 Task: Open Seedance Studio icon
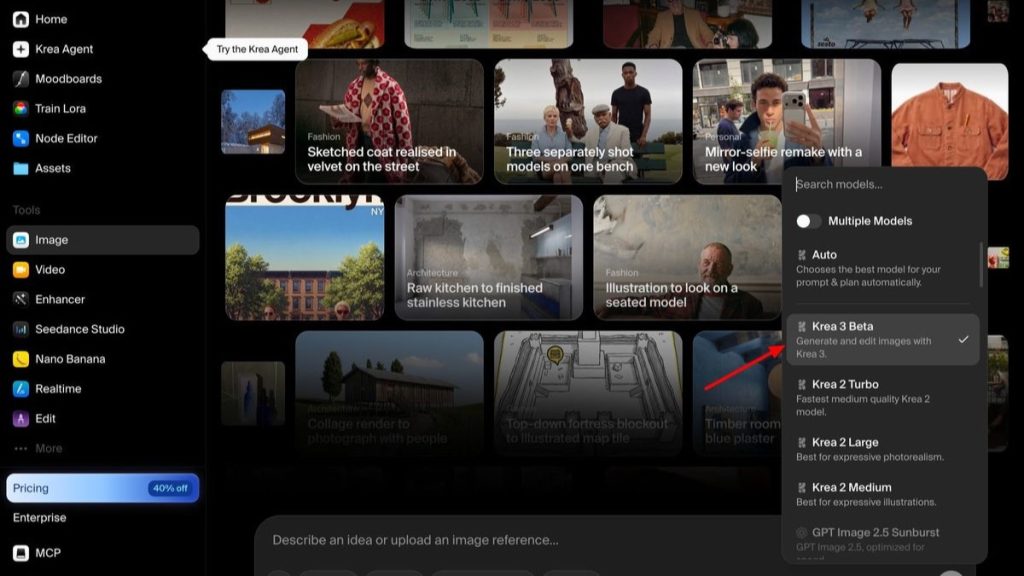pos(20,329)
